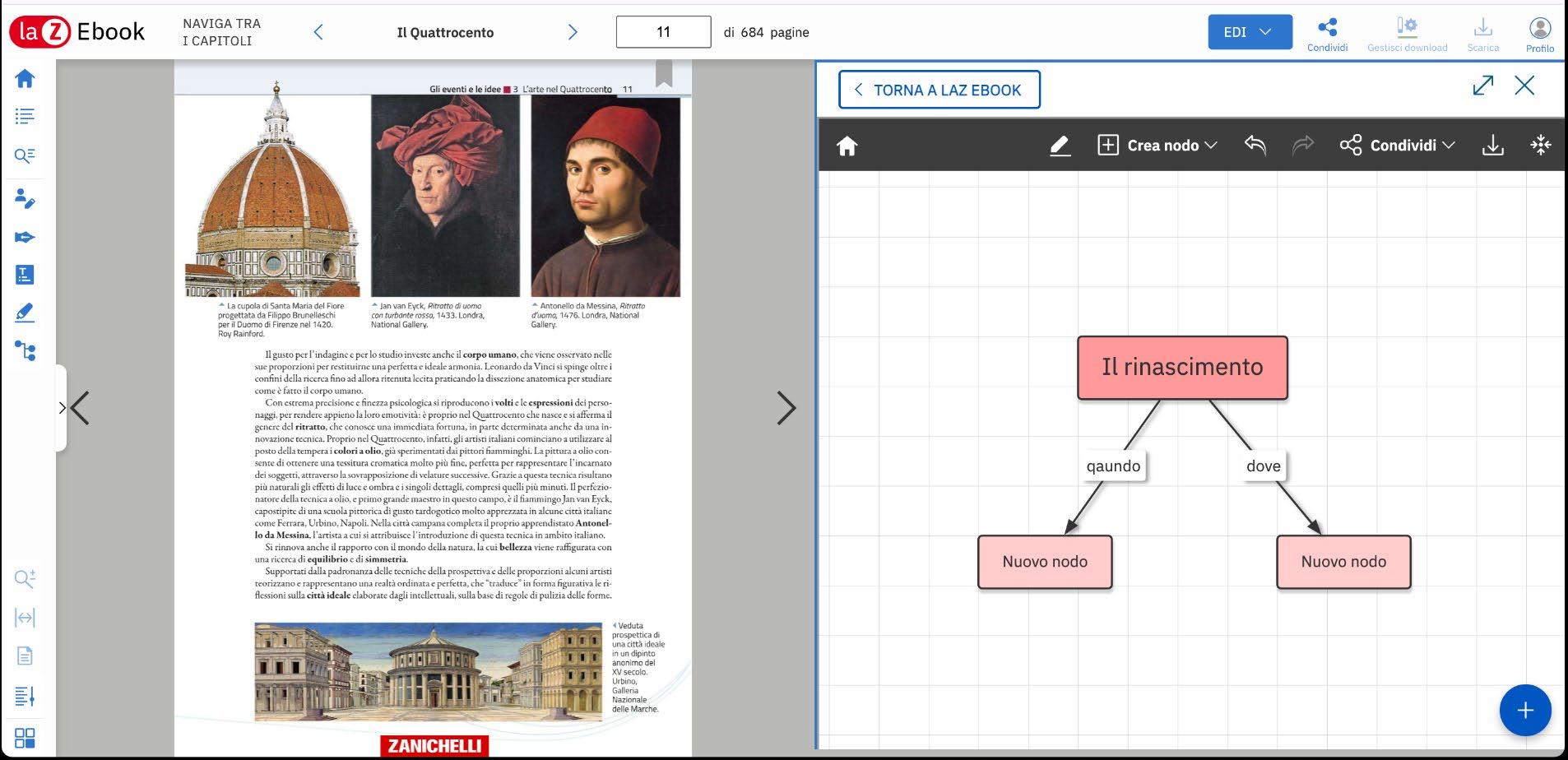Collapse the left sidebar panel
Image resolution: width=1568 pixels, height=760 pixels.
(62, 408)
